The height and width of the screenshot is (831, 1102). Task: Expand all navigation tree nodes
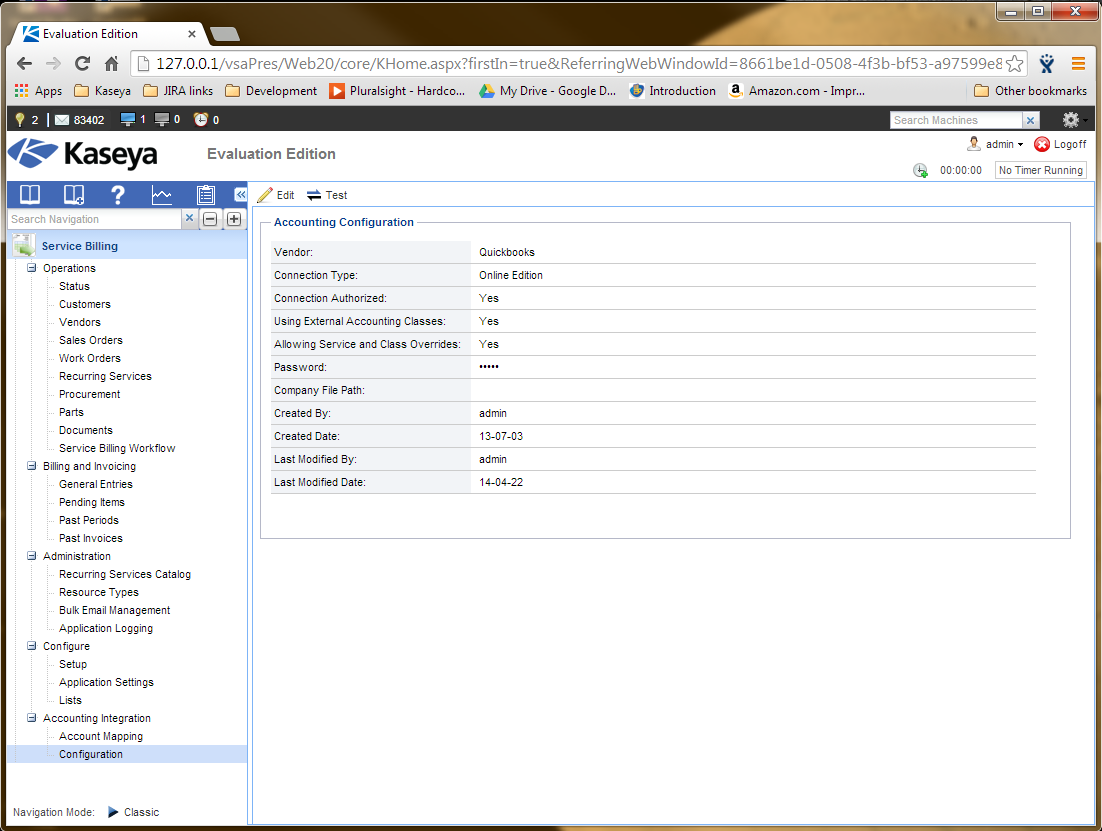pyautogui.click(x=234, y=219)
